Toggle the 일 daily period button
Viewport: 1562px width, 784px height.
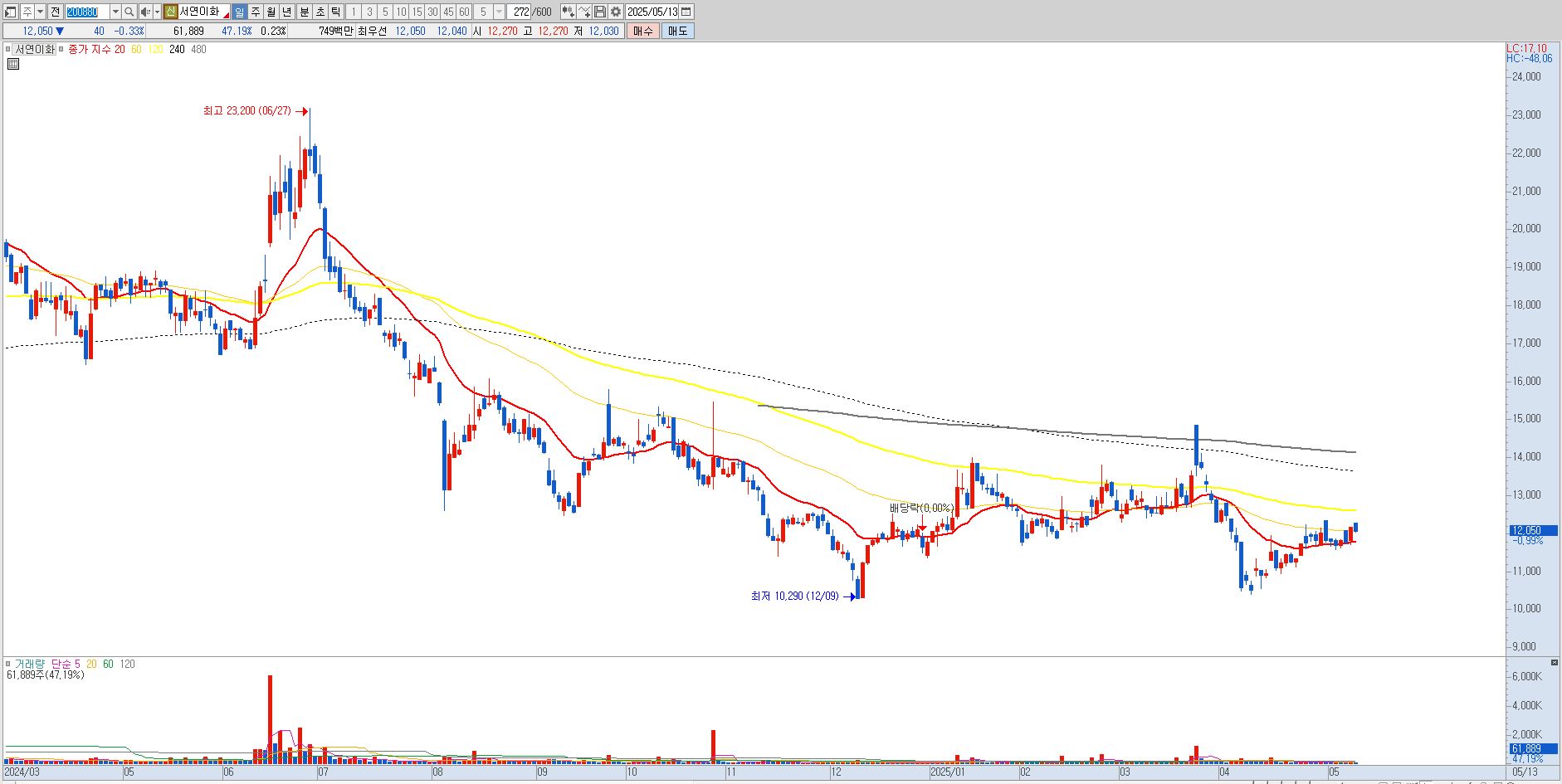239,12
